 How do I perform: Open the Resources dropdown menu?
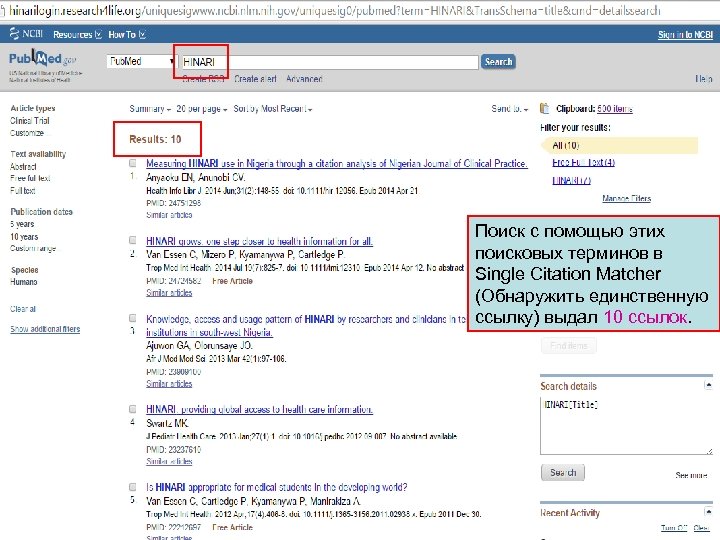77,34
